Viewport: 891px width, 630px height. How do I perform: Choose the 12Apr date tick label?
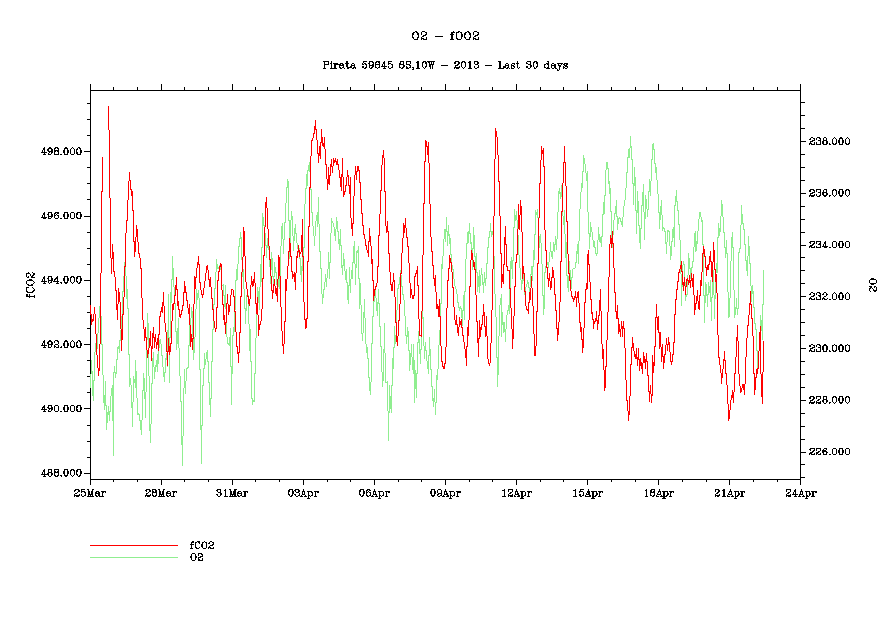pos(516,493)
